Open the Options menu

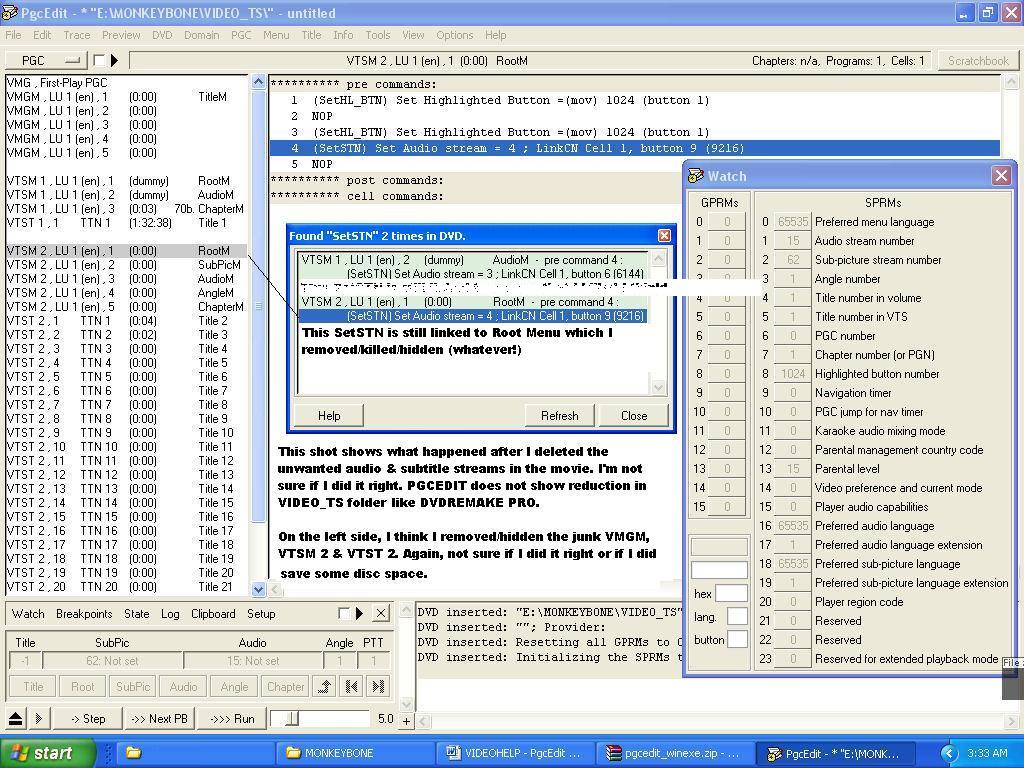(x=455, y=35)
